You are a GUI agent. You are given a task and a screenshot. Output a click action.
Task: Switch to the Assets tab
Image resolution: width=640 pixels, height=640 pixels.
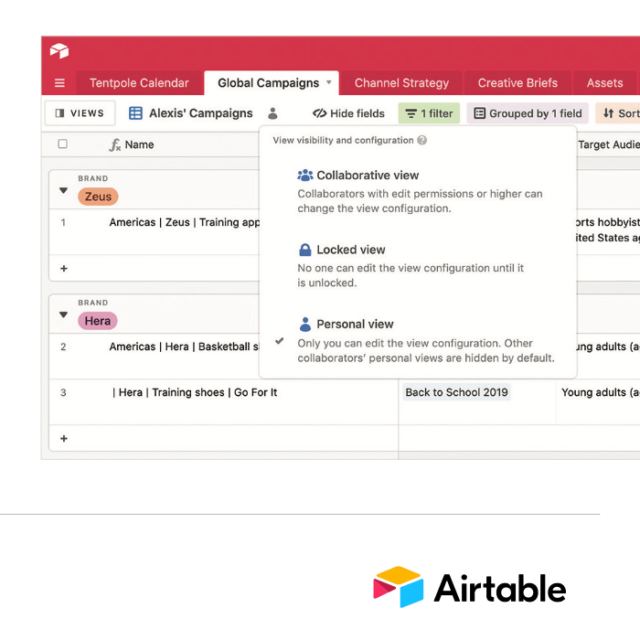604,83
